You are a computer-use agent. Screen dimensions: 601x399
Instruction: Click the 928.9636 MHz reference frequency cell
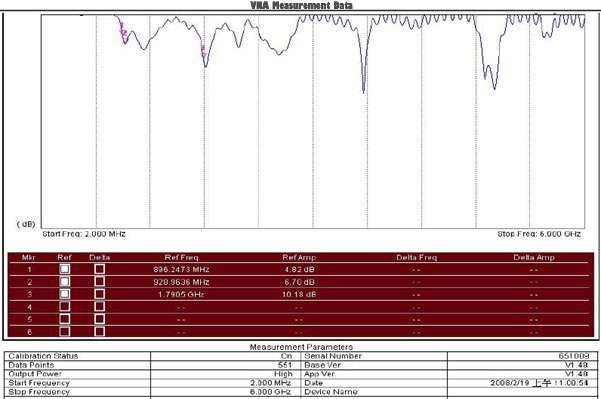pyautogui.click(x=181, y=282)
